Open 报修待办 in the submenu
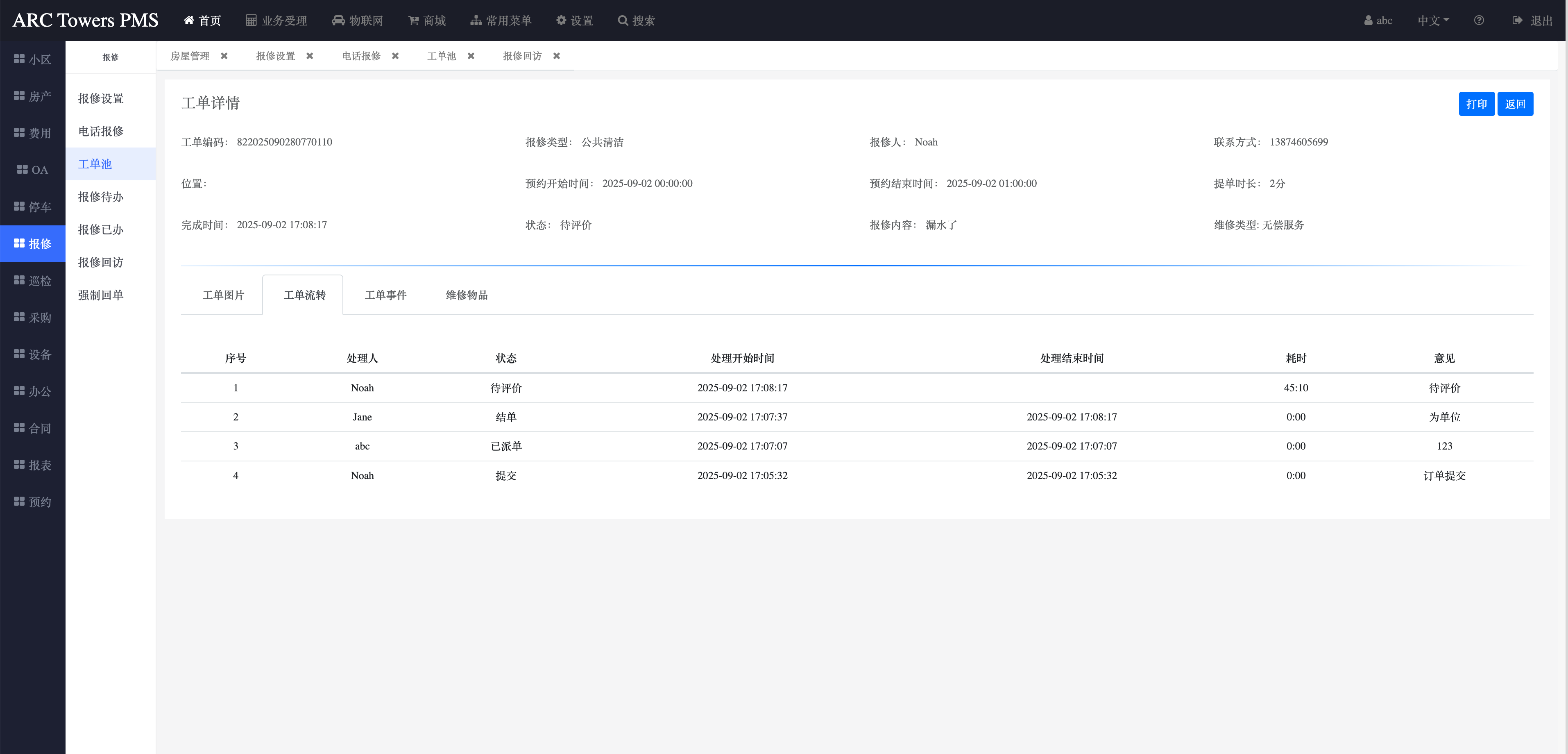This screenshot has height=754, width=1568. point(101,197)
